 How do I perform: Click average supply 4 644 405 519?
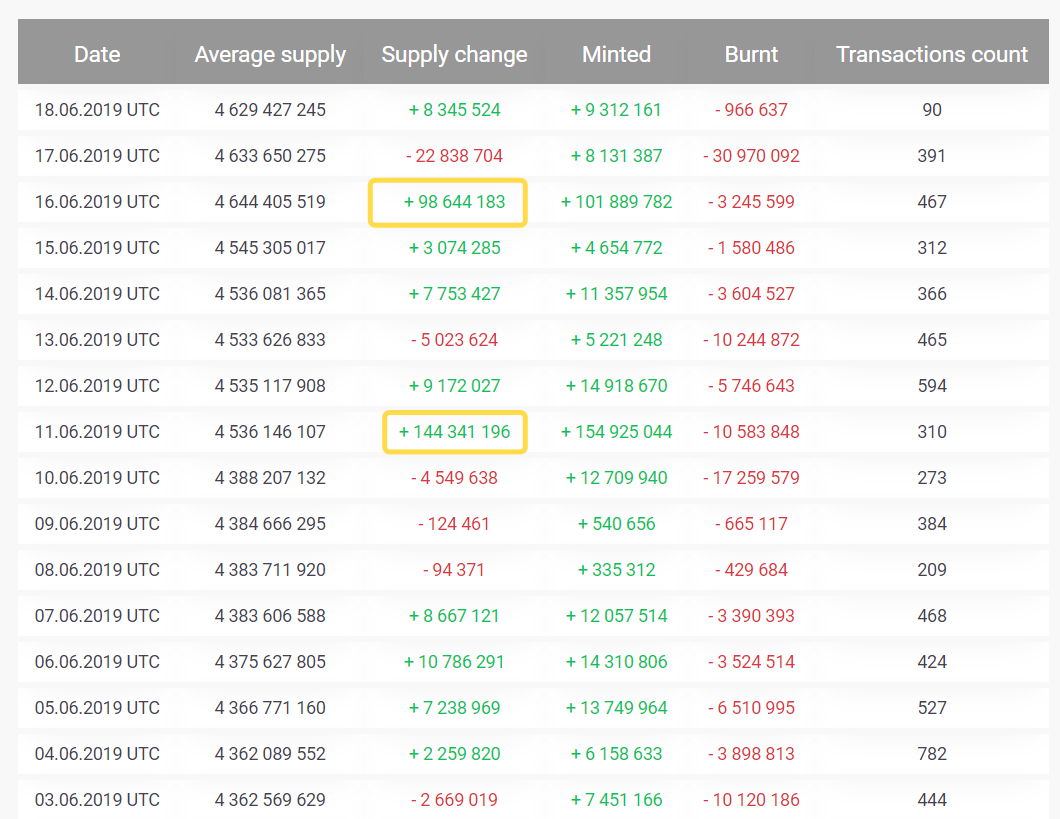(x=270, y=201)
